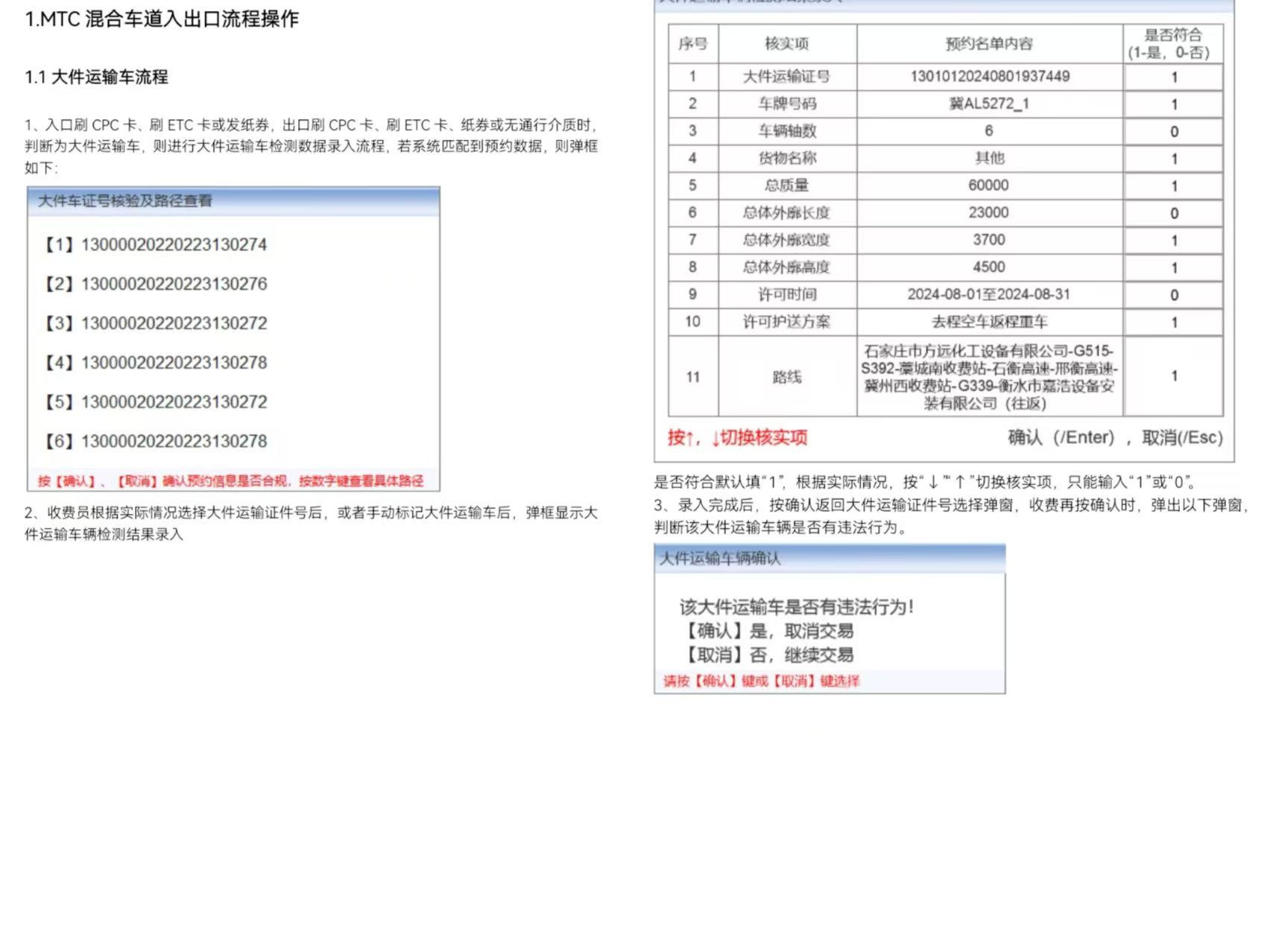Click the dialog title "大件车证号核验及路径查看"
The width and height of the screenshot is (1270, 952).
(x=125, y=200)
